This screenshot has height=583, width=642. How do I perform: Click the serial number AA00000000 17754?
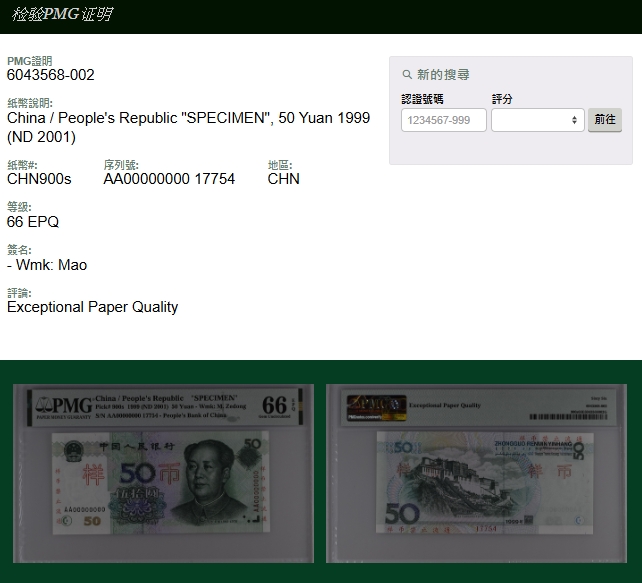point(169,179)
